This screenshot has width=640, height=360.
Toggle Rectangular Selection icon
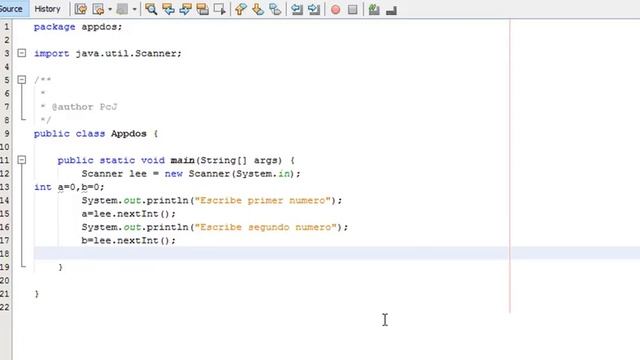coord(220,9)
